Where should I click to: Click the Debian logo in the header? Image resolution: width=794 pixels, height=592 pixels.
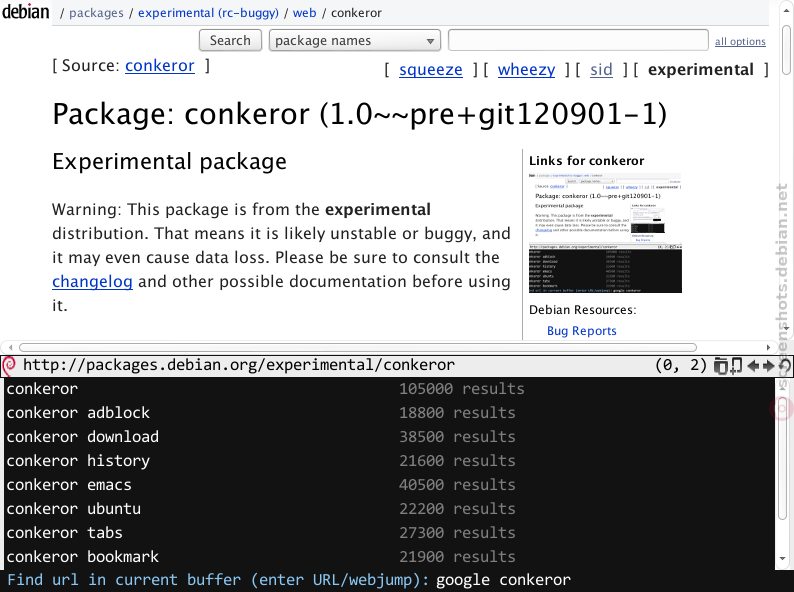tap(26, 11)
